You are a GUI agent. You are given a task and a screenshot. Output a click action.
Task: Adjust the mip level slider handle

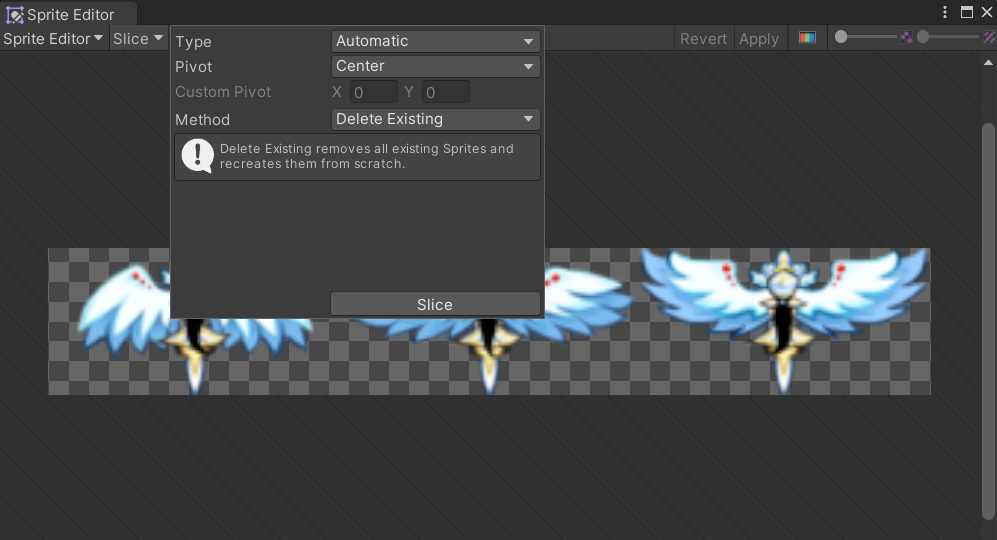click(x=923, y=37)
